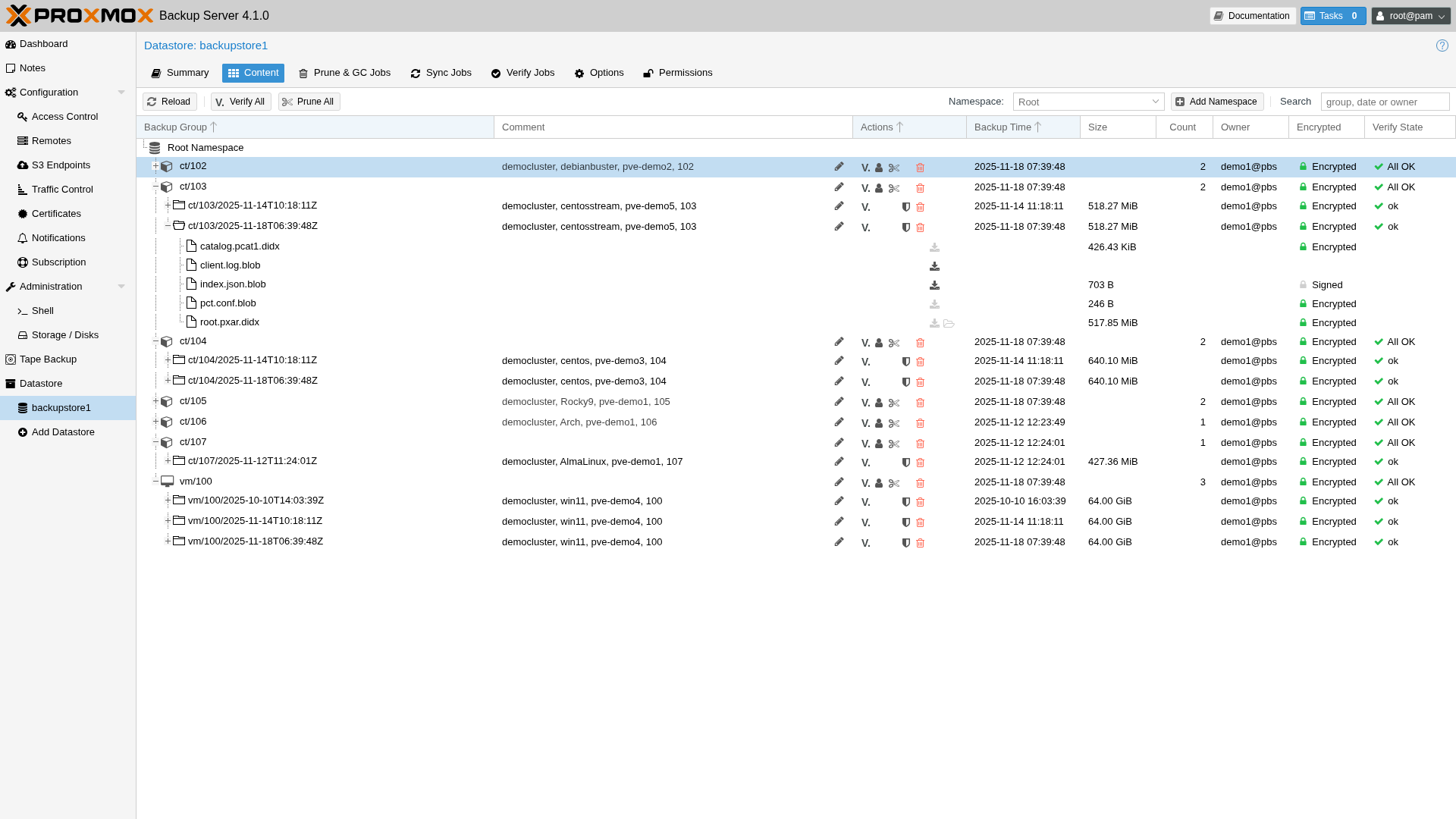Toggle the Configuration section collapse
Viewport: 1456px width, 819px height.
(x=121, y=92)
